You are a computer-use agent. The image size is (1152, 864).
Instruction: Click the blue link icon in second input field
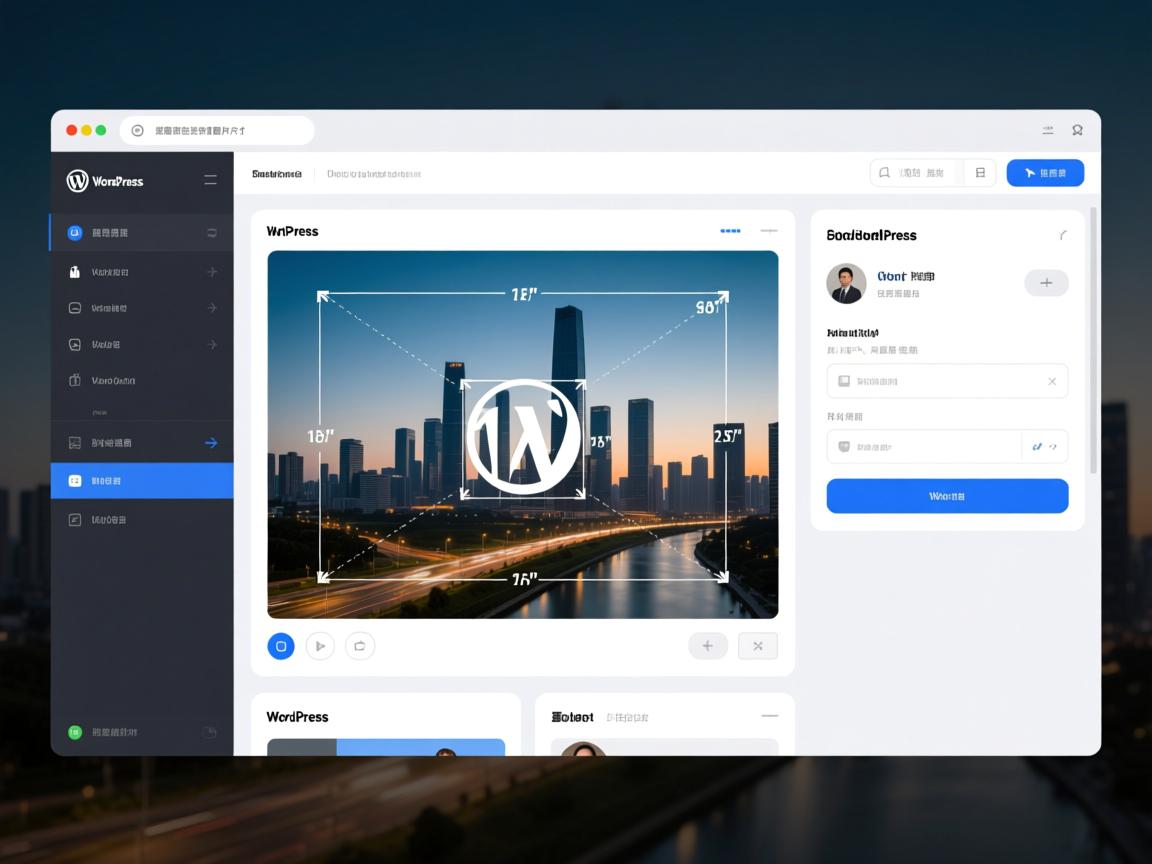point(1037,447)
